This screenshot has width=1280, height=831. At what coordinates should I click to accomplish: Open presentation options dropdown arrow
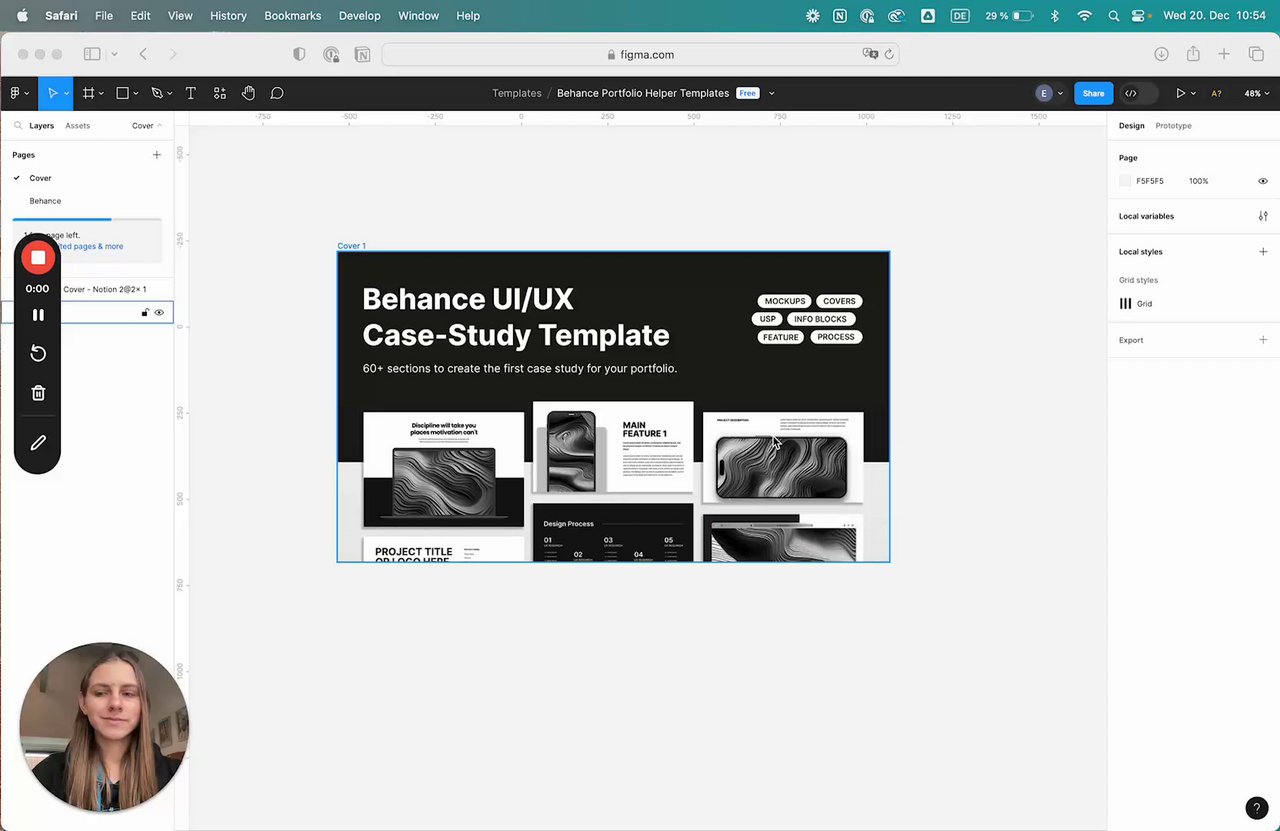pyautogui.click(x=1193, y=93)
